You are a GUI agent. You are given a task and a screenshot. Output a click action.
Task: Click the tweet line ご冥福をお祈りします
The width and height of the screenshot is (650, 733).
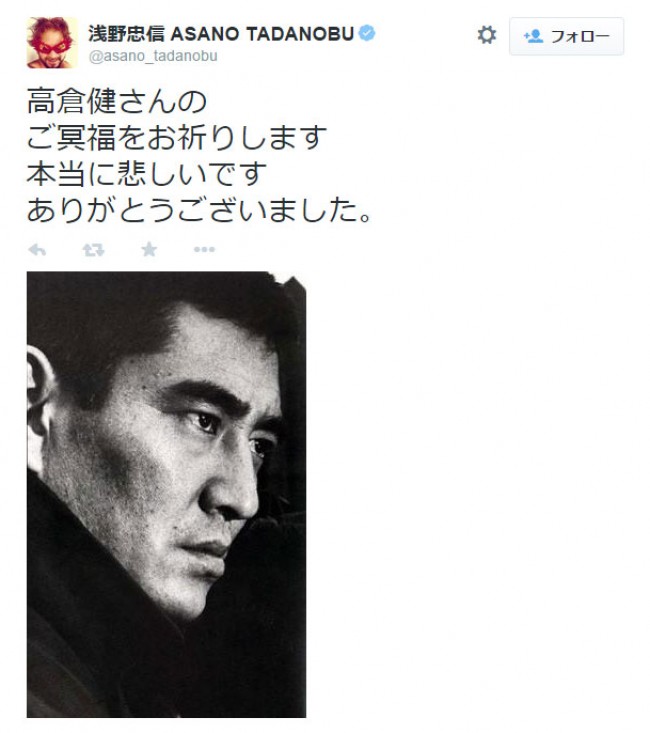[x=176, y=137]
